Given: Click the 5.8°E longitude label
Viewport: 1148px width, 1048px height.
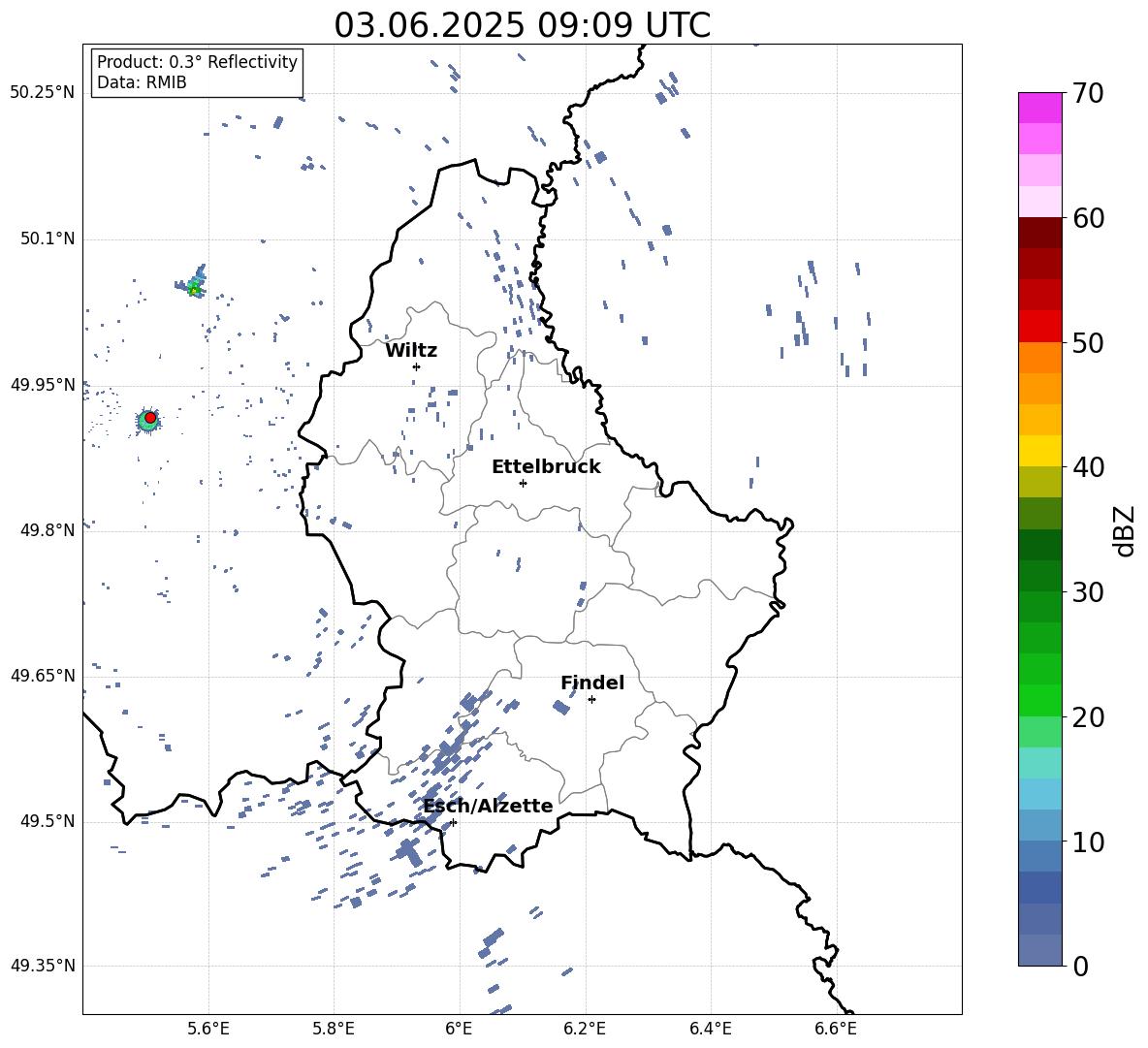Looking at the screenshot, I should tap(334, 1029).
